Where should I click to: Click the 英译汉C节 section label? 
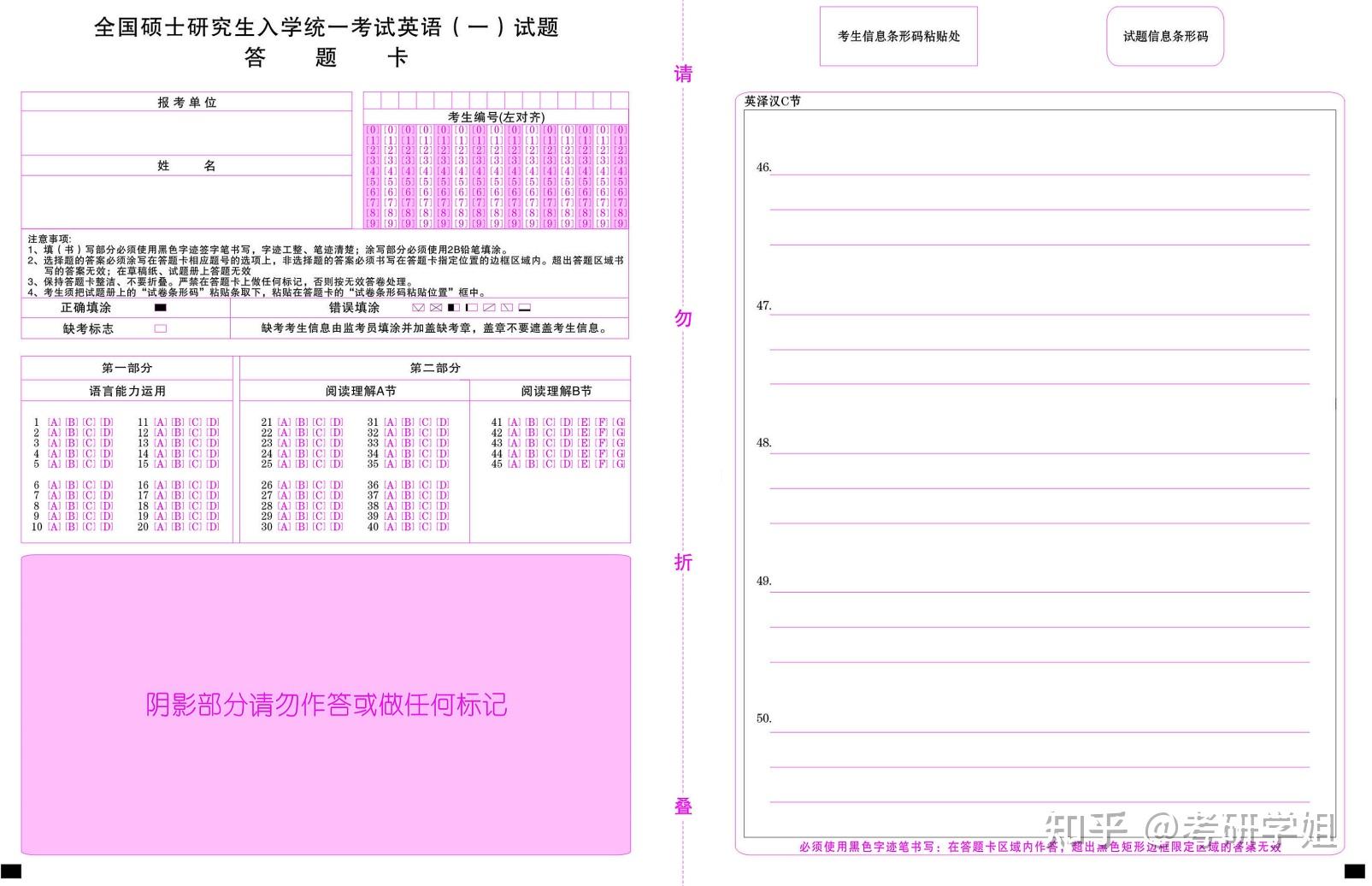point(773,101)
